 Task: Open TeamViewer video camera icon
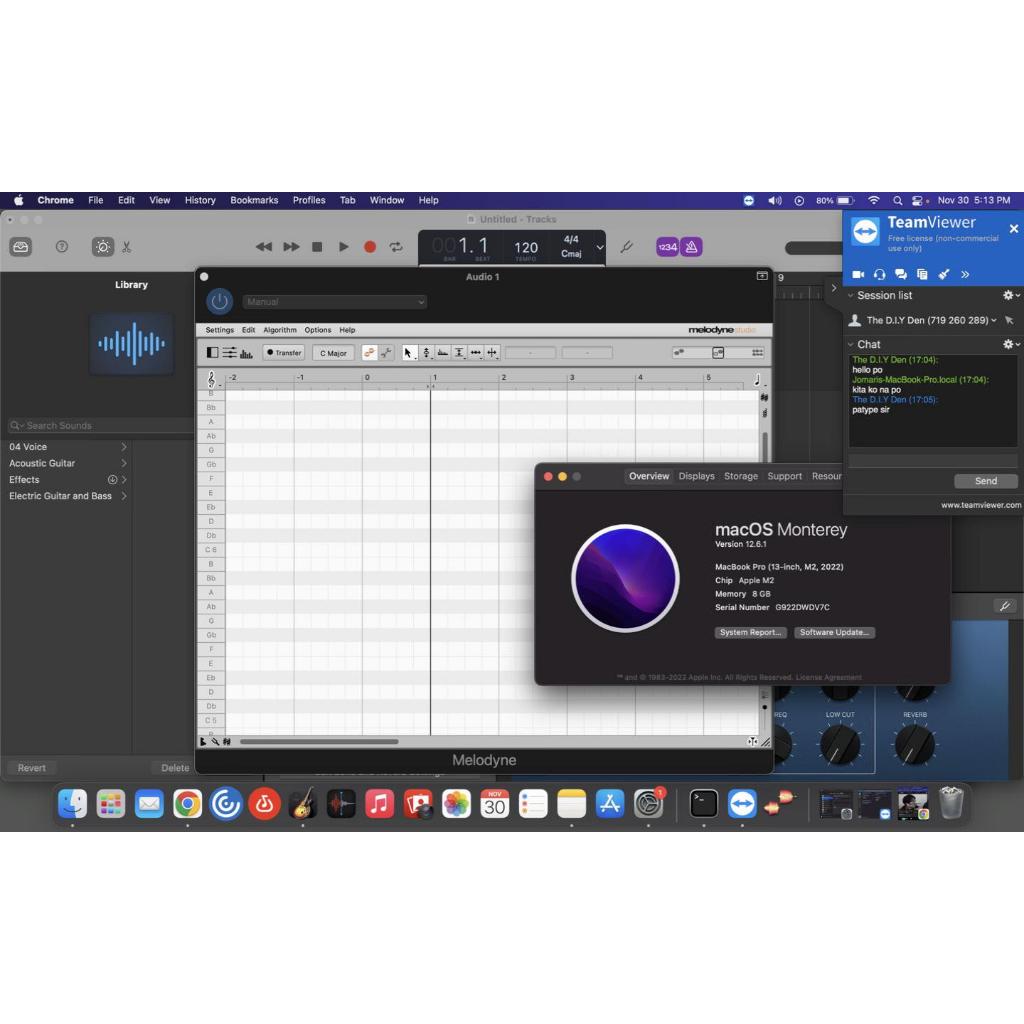[x=858, y=274]
